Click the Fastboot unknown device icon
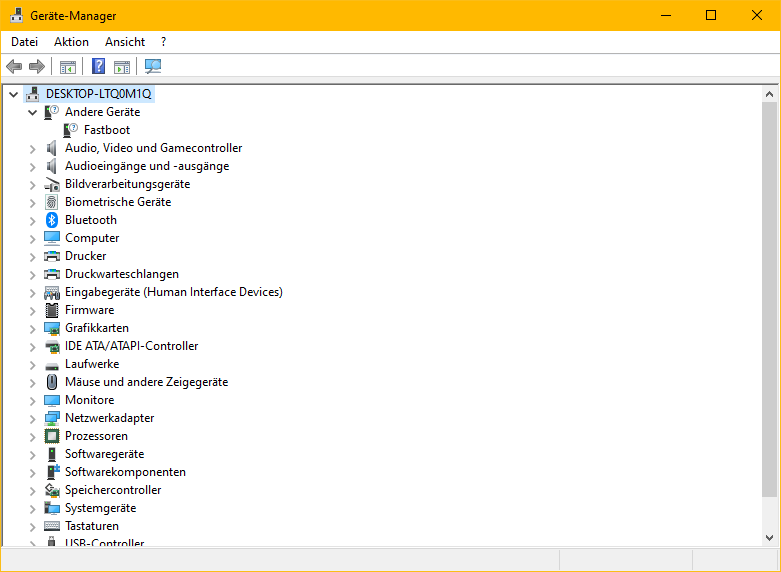Viewport: 781px width, 572px height. coord(70,130)
